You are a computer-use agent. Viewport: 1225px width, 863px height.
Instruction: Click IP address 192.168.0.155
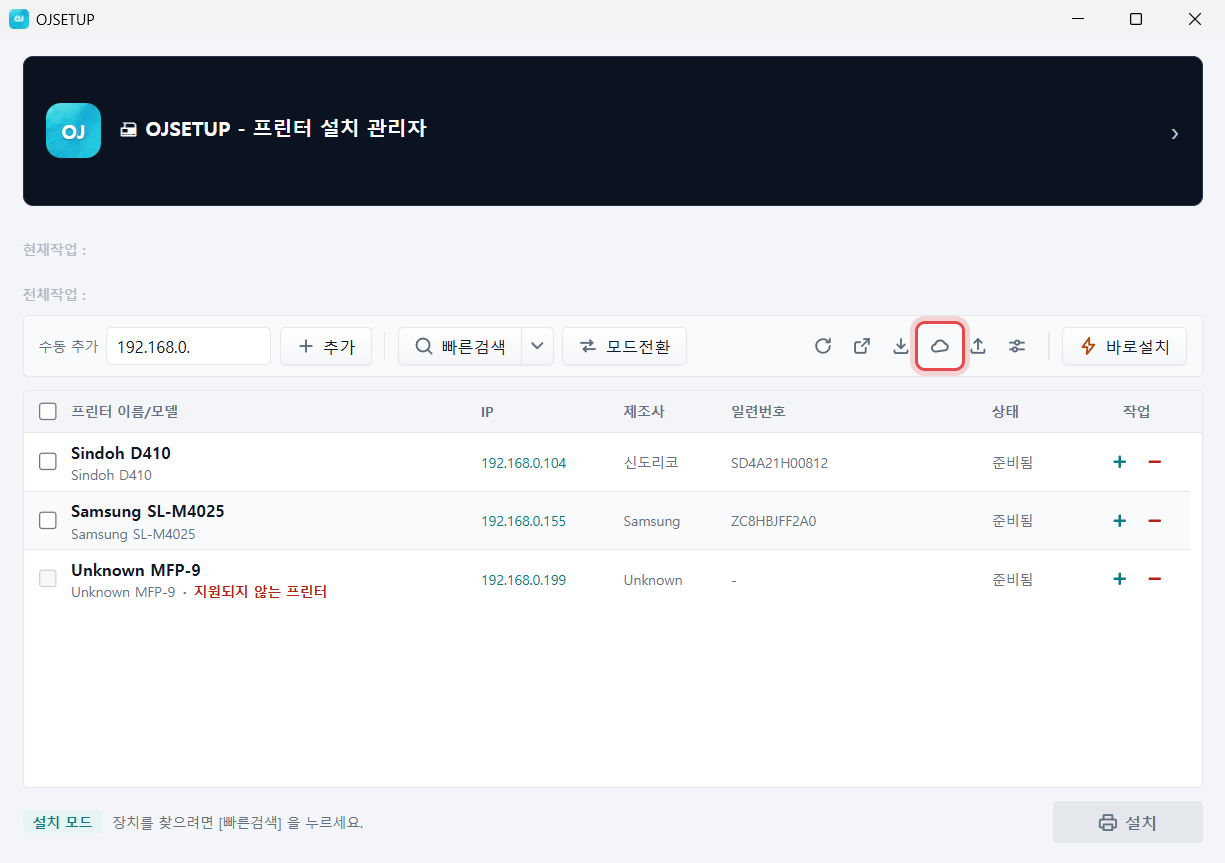pos(523,521)
